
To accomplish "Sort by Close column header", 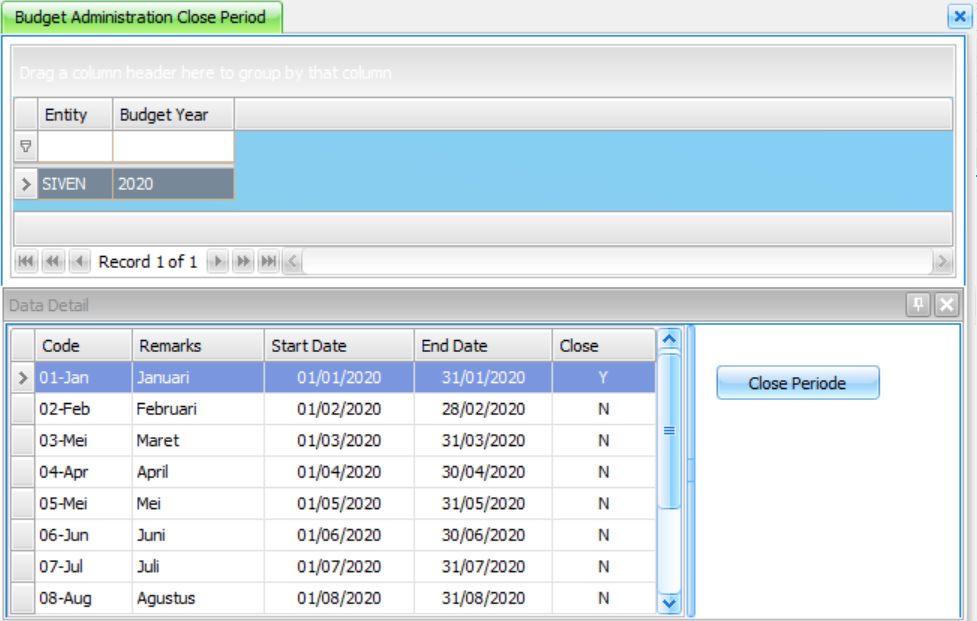I will pyautogui.click(x=604, y=346).
